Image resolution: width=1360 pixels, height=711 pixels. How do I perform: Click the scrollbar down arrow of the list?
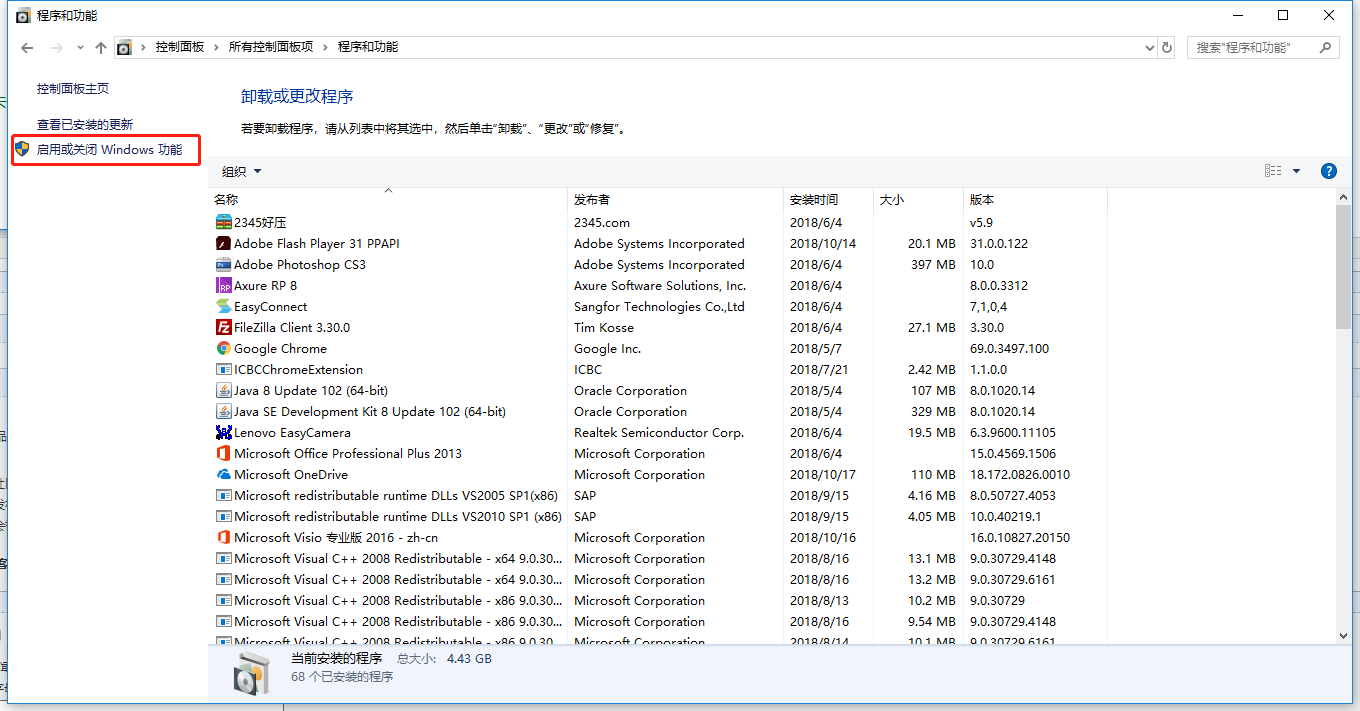1343,634
